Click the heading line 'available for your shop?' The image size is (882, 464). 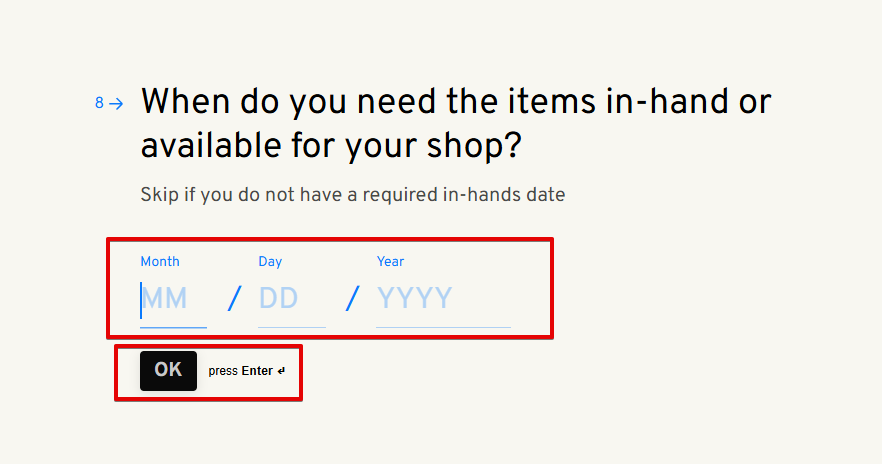click(x=331, y=147)
